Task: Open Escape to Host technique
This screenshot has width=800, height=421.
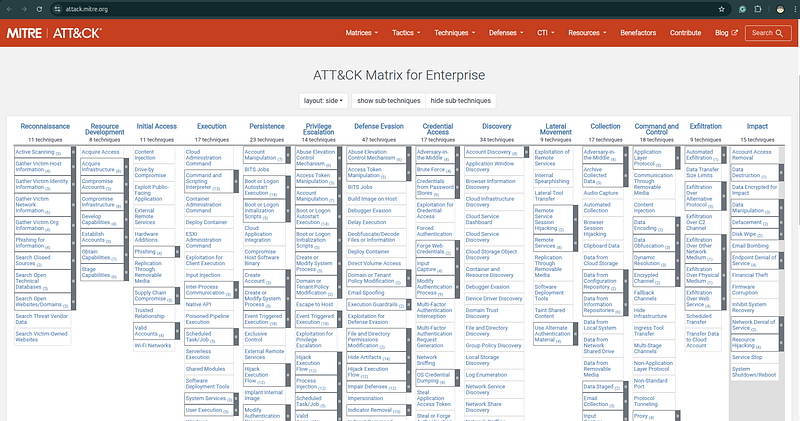Action: [x=315, y=305]
